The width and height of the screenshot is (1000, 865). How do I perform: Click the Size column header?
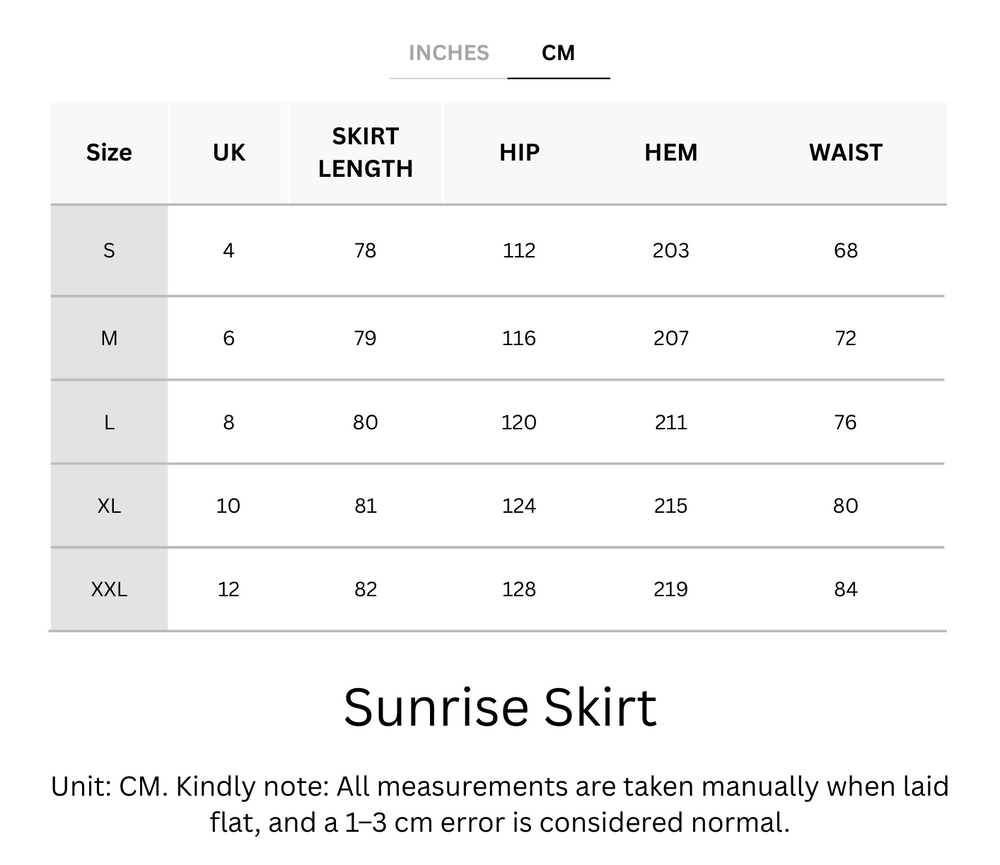[x=108, y=152]
